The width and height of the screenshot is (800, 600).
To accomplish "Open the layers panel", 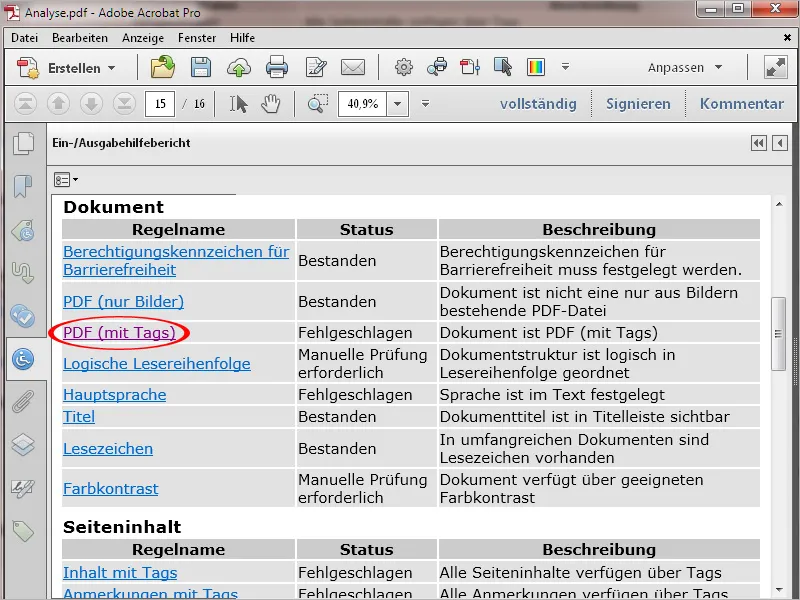I will coord(23,444).
